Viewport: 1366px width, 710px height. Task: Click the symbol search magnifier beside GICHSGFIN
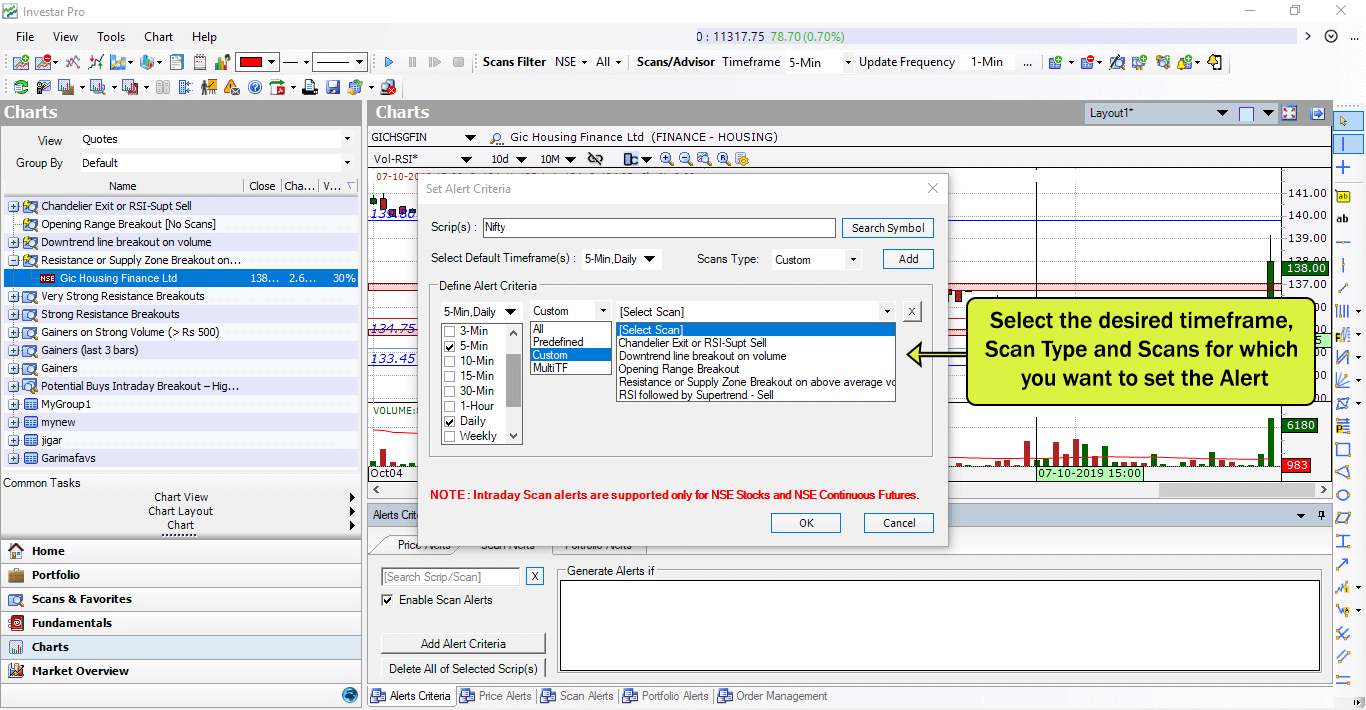click(497, 138)
